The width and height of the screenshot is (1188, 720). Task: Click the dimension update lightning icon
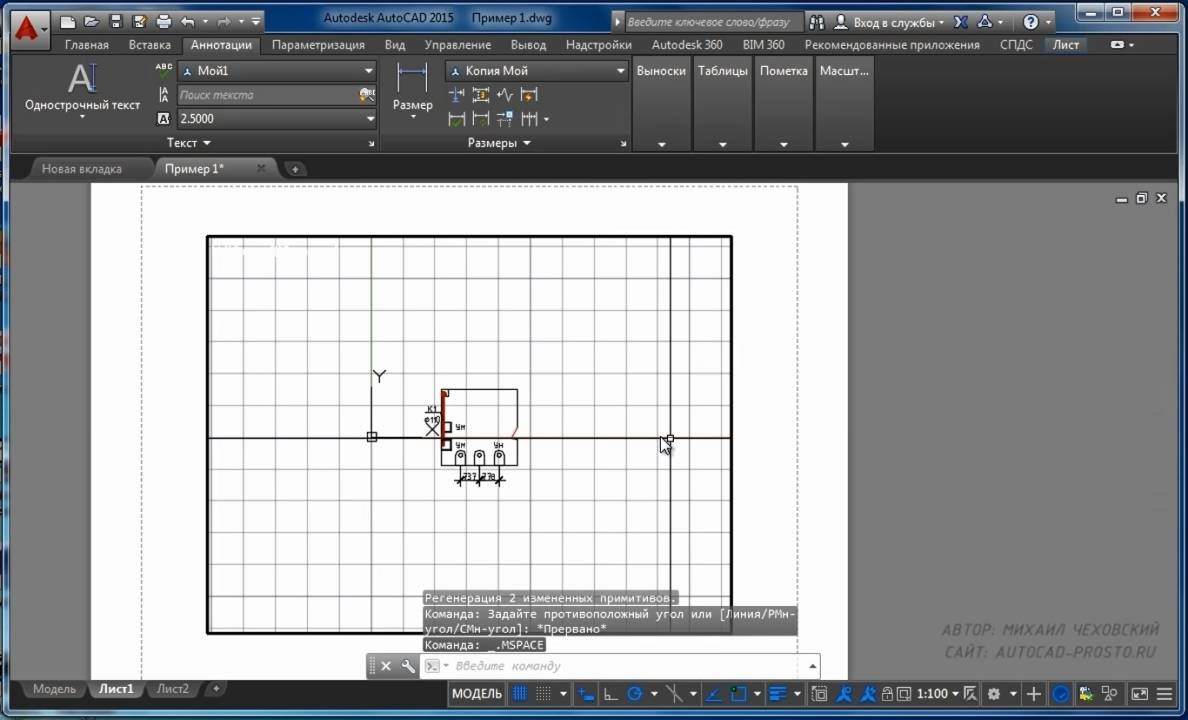coord(529,95)
